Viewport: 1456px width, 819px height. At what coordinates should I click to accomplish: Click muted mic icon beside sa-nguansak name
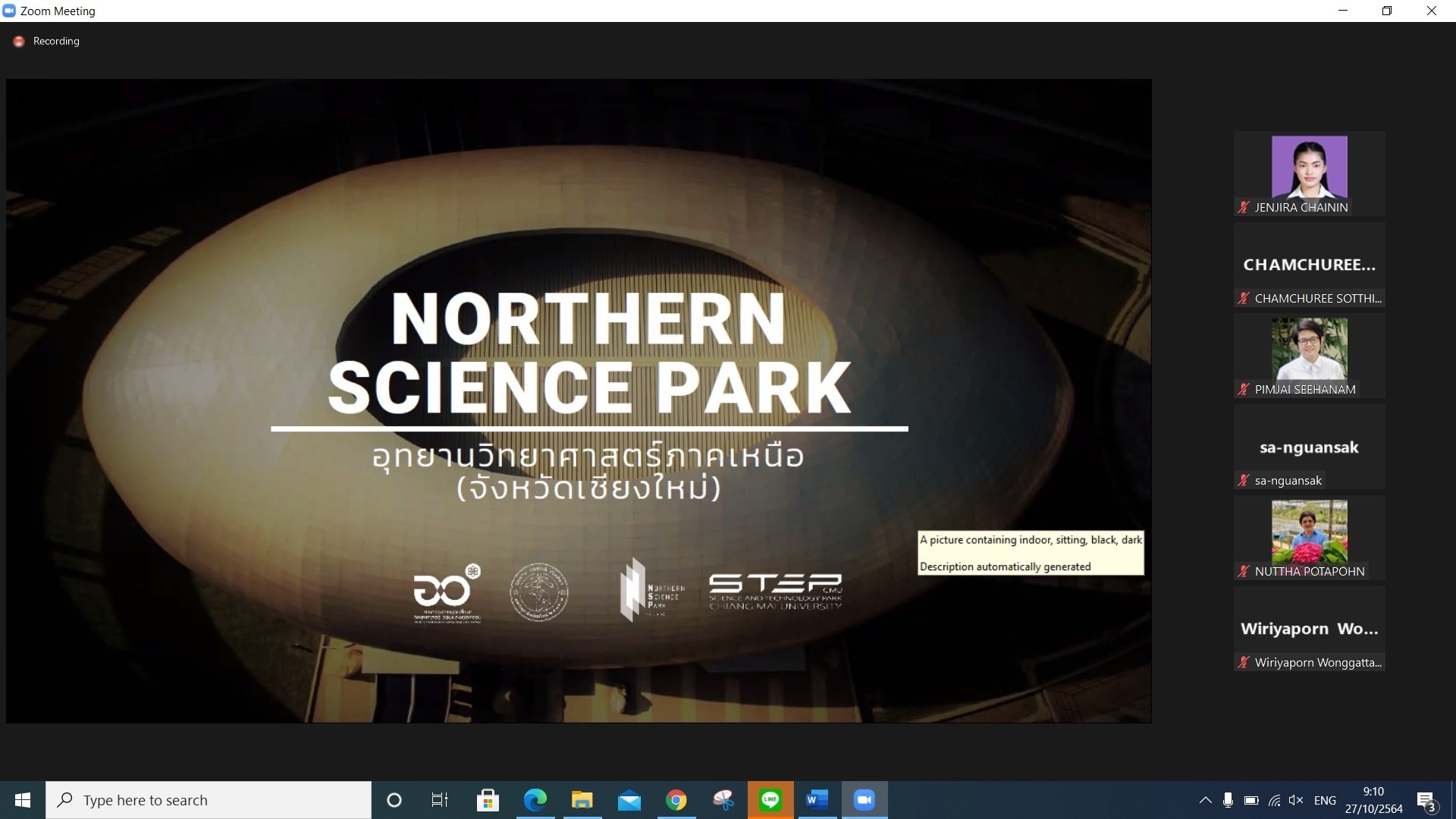[1244, 480]
